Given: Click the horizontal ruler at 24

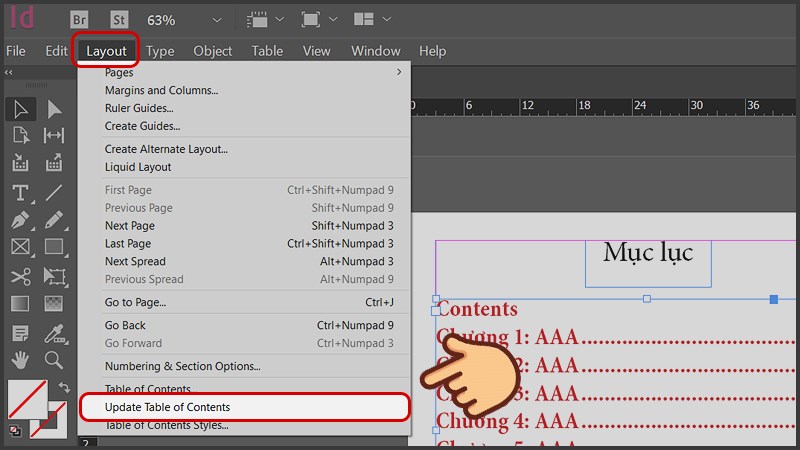Looking at the screenshot, I should pos(640,106).
